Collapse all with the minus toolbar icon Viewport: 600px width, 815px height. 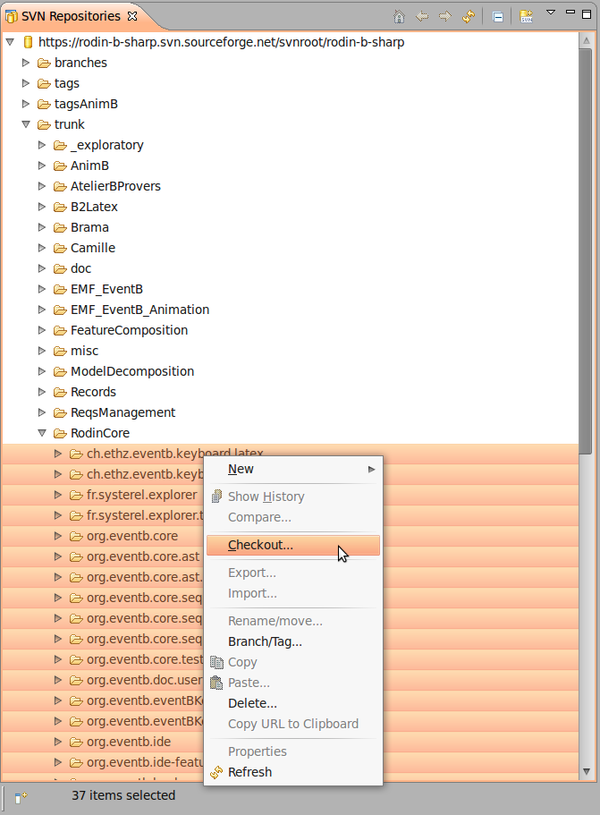(498, 17)
